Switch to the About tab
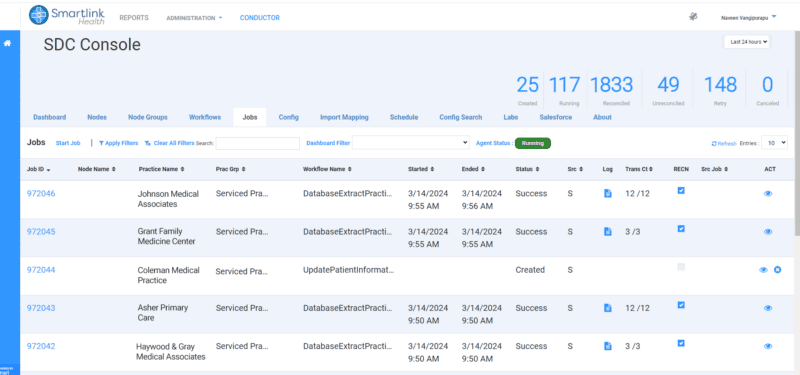 602,117
